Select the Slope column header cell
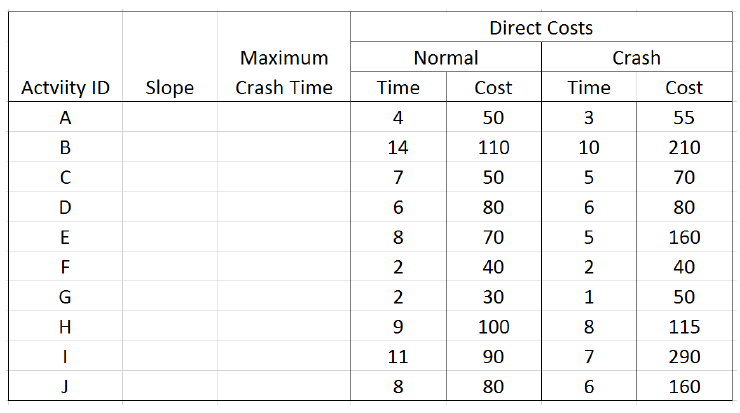The image size is (740, 413). 170,88
